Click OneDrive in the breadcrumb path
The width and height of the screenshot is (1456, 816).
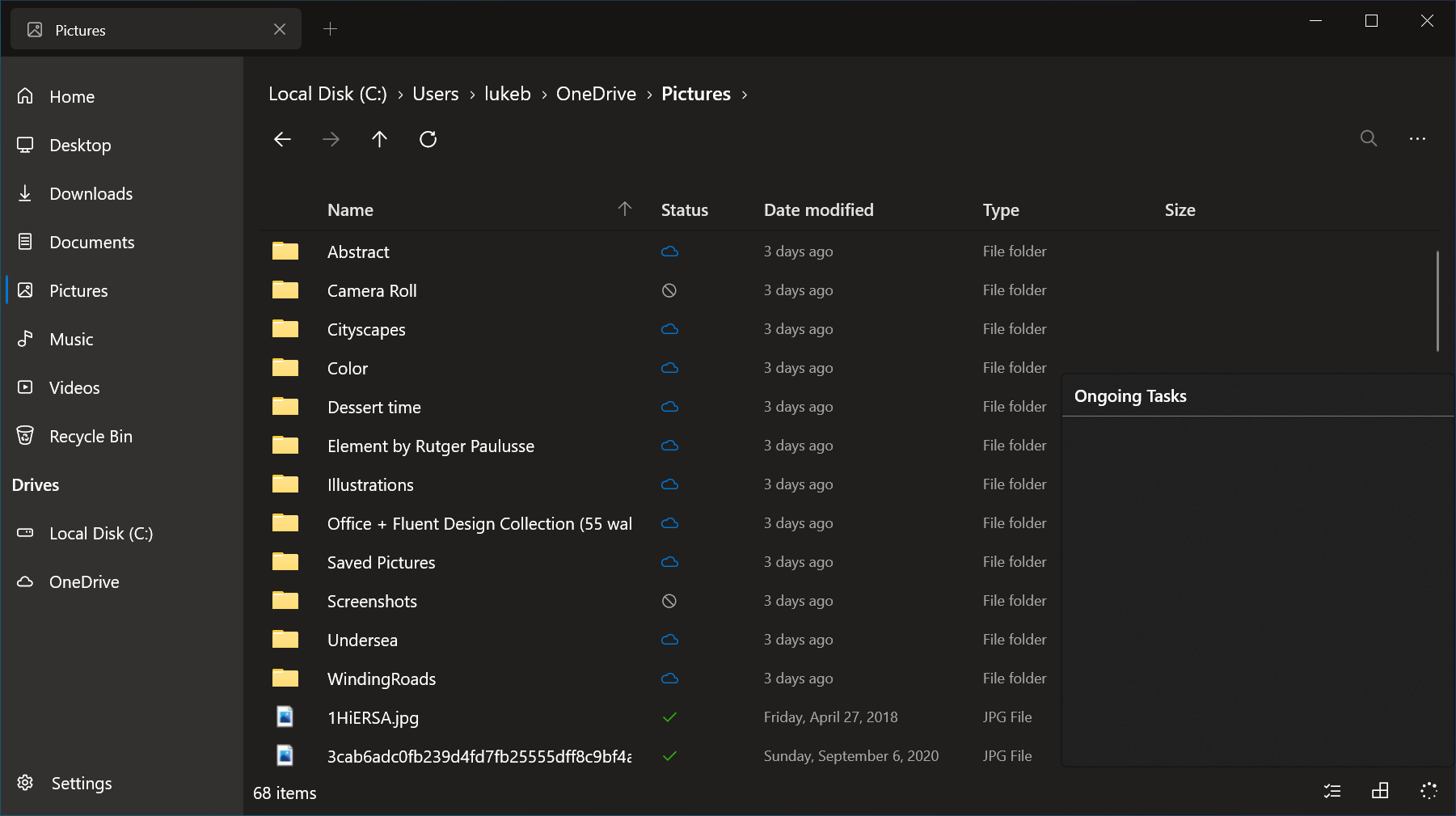(x=596, y=94)
